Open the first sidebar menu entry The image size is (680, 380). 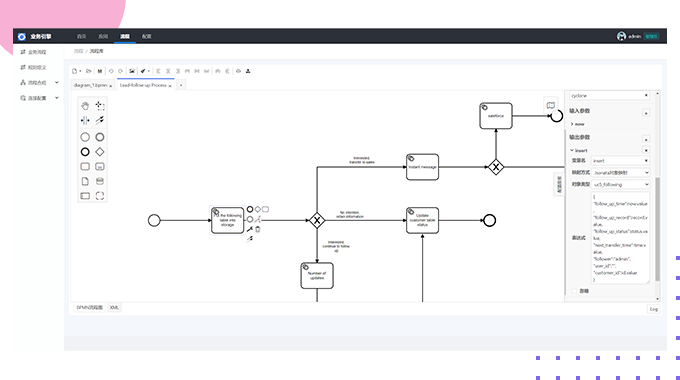pos(33,52)
